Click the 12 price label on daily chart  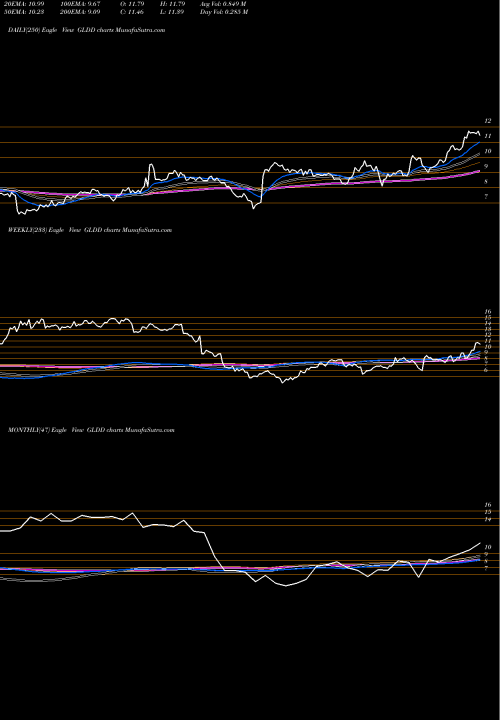488,121
